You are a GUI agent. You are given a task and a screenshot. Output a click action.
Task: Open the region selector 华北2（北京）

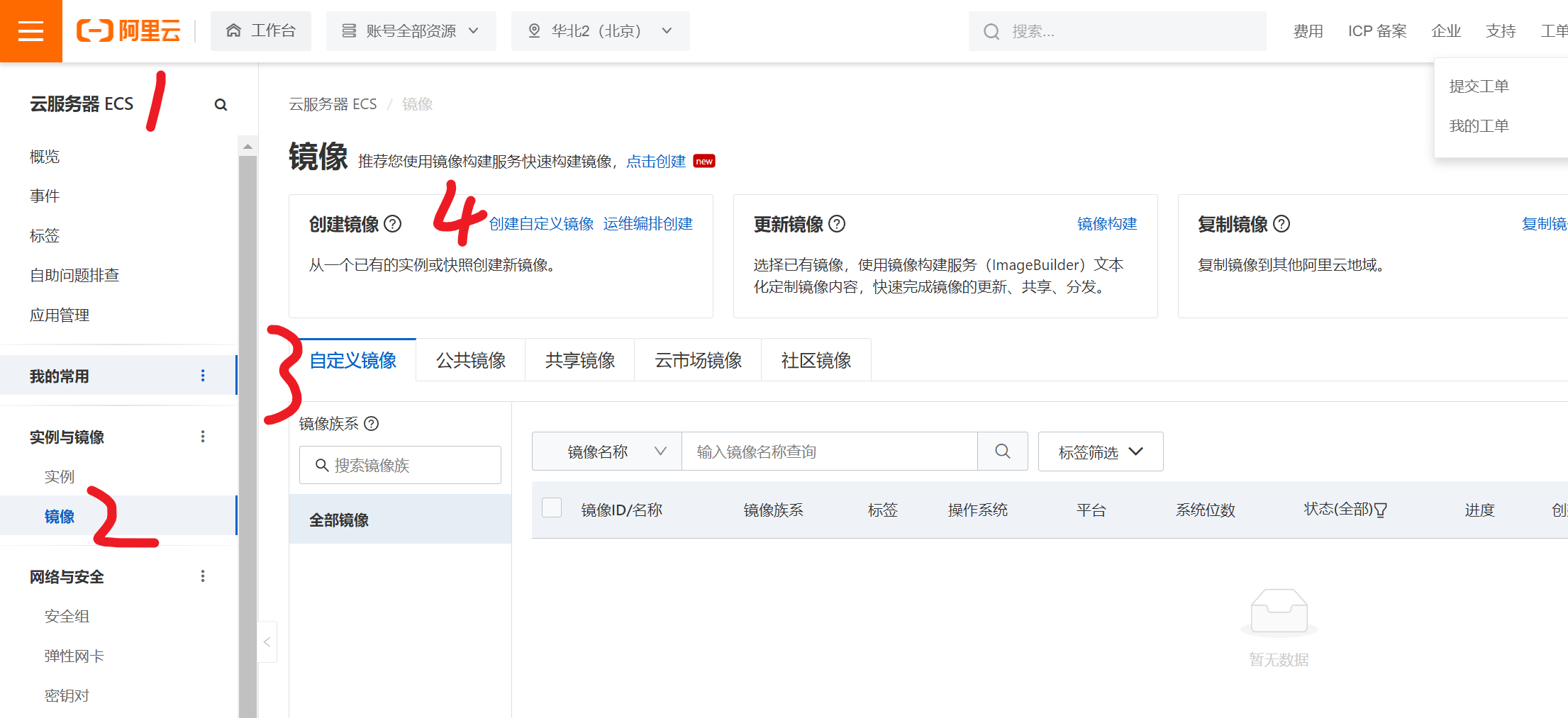coord(600,31)
